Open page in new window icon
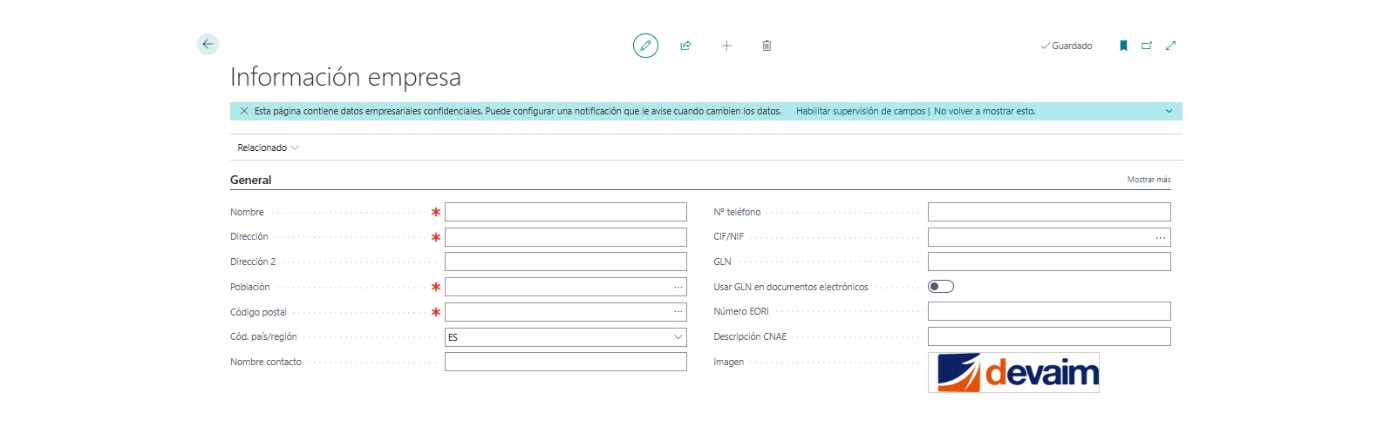Image resolution: width=1400 pixels, height=425 pixels. click(x=1147, y=45)
